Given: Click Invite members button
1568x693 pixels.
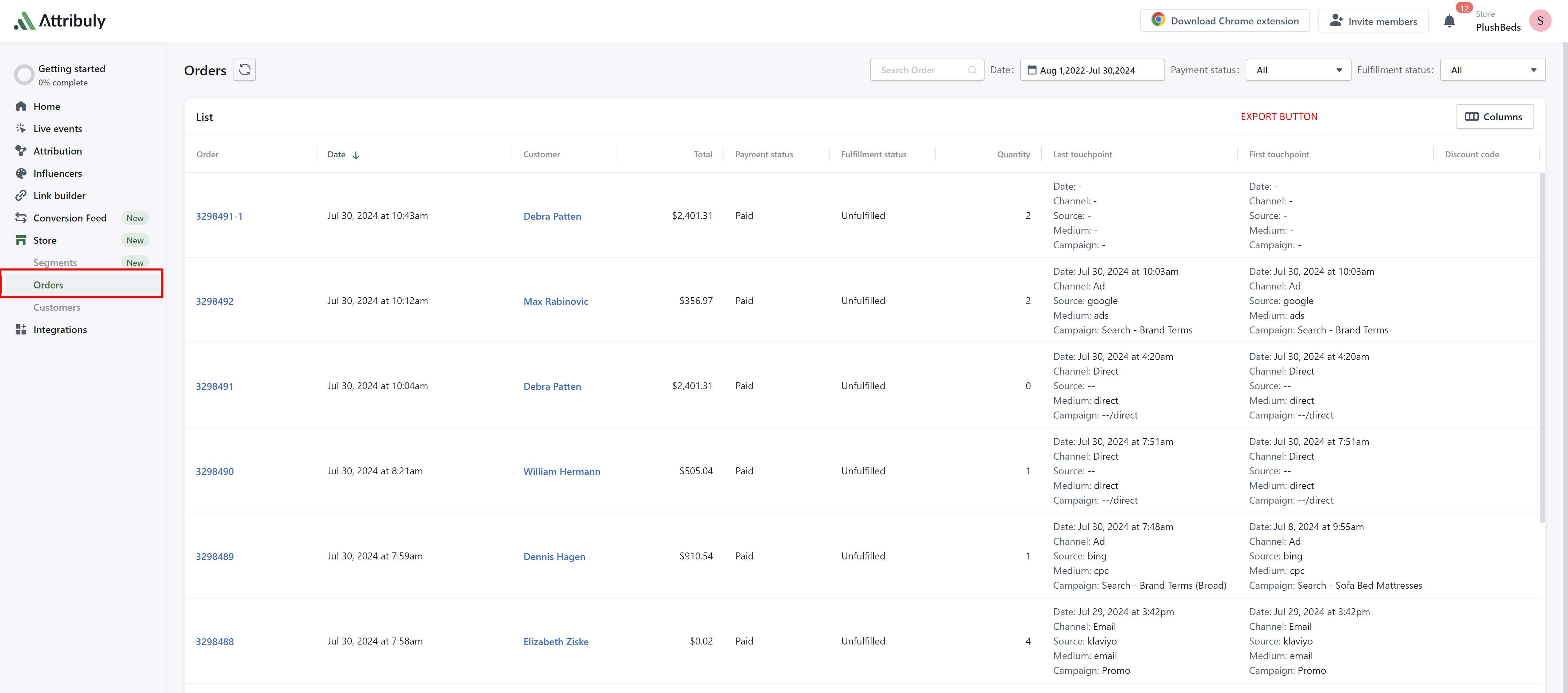Looking at the screenshot, I should pos(1372,21).
